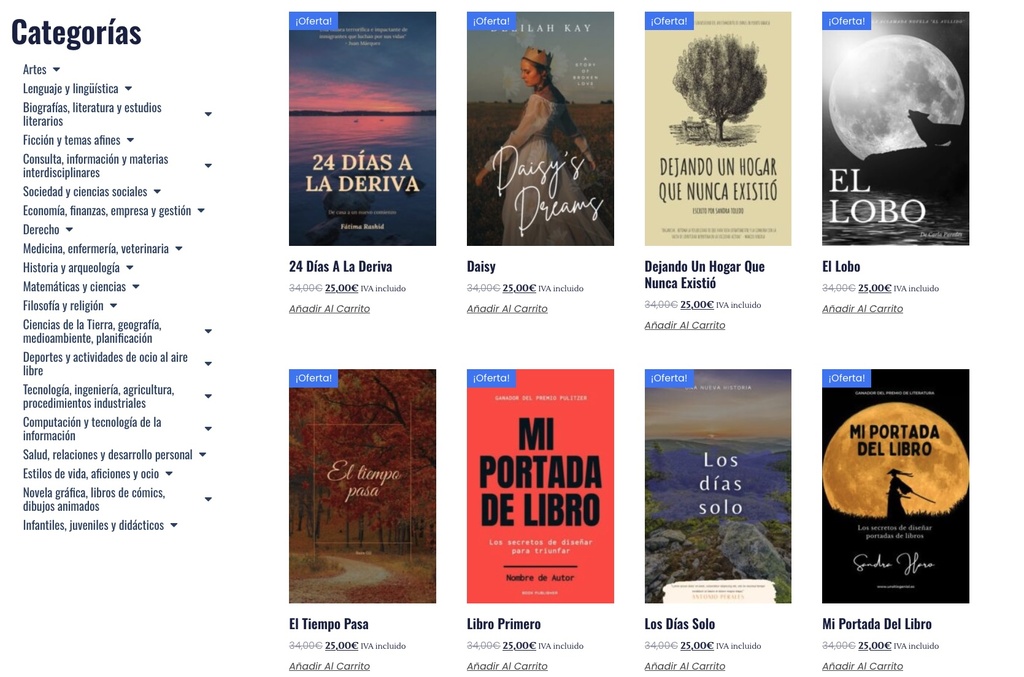Screen dimensions: 1024x677
Task: View the red Mi Portada De Libro cover
Action: click(x=540, y=486)
